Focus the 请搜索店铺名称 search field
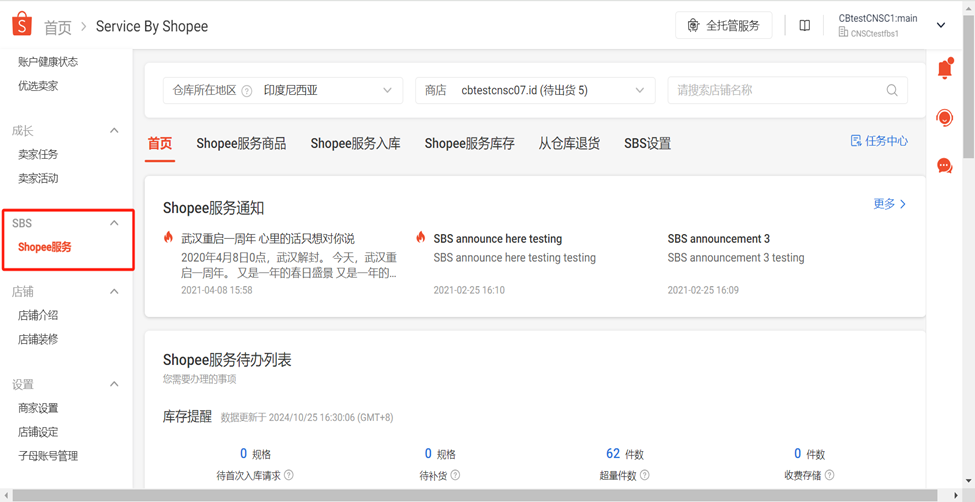This screenshot has width=975, height=502. tap(775, 90)
